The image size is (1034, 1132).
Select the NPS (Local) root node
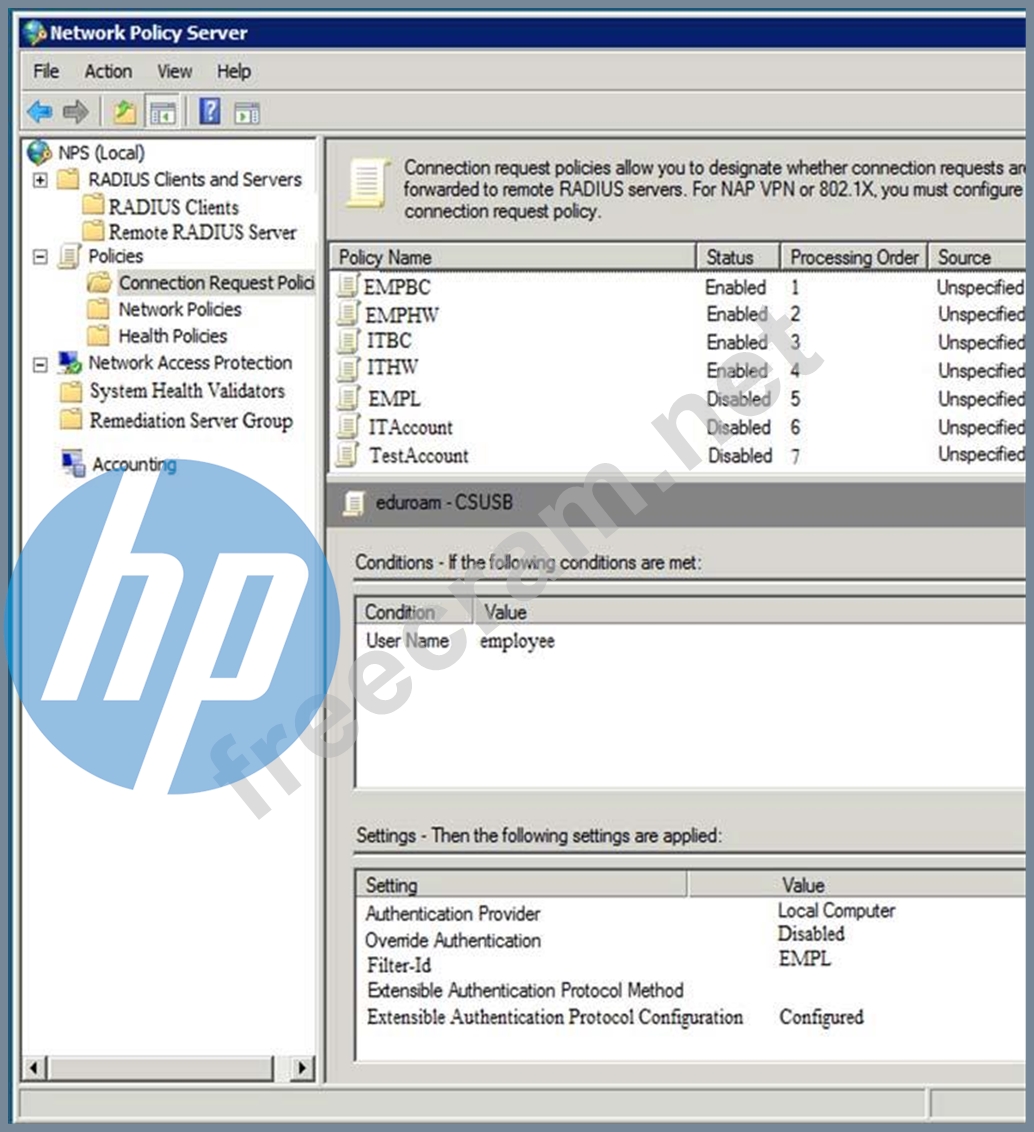[x=101, y=153]
